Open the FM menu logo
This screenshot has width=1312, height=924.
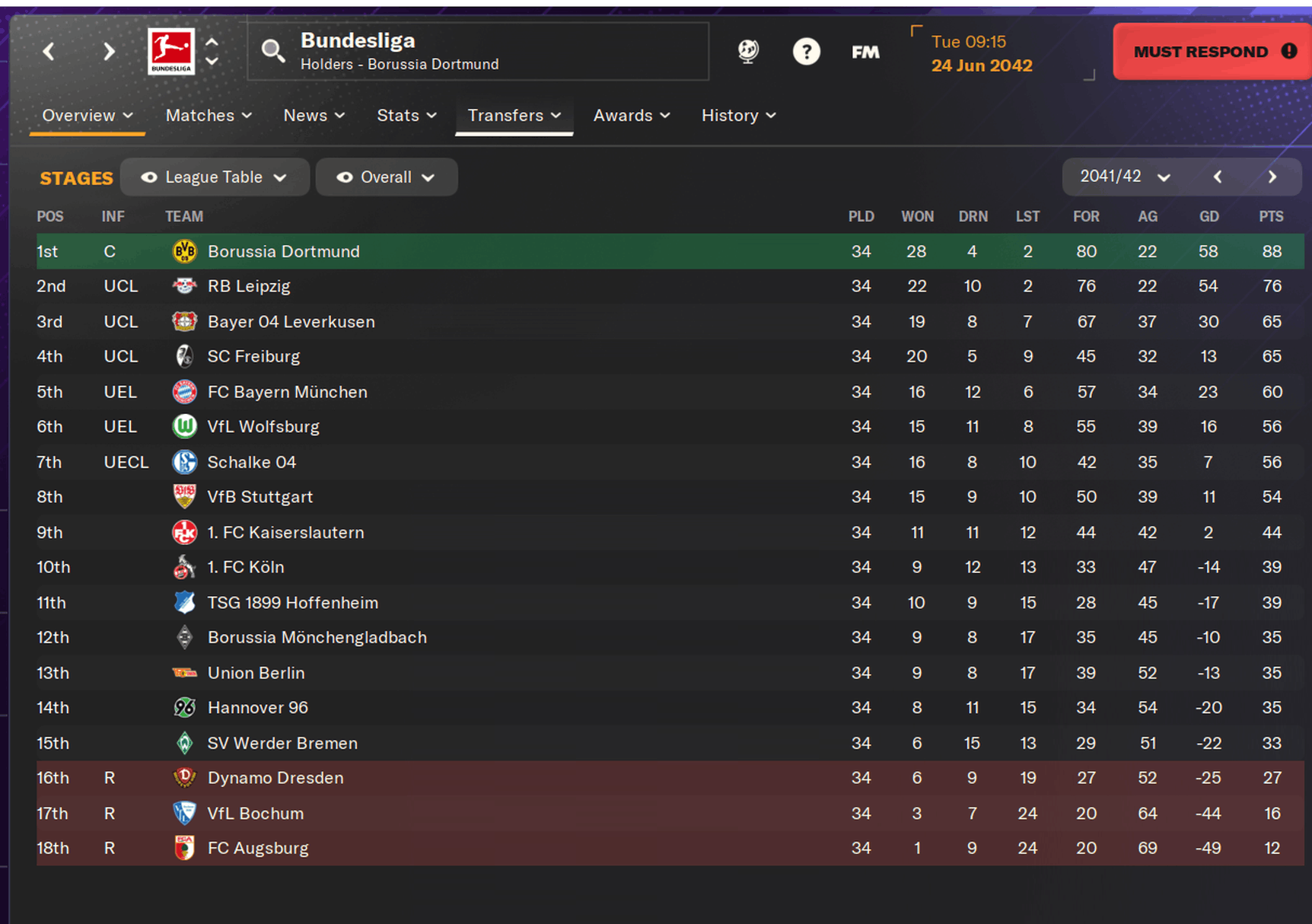click(865, 52)
